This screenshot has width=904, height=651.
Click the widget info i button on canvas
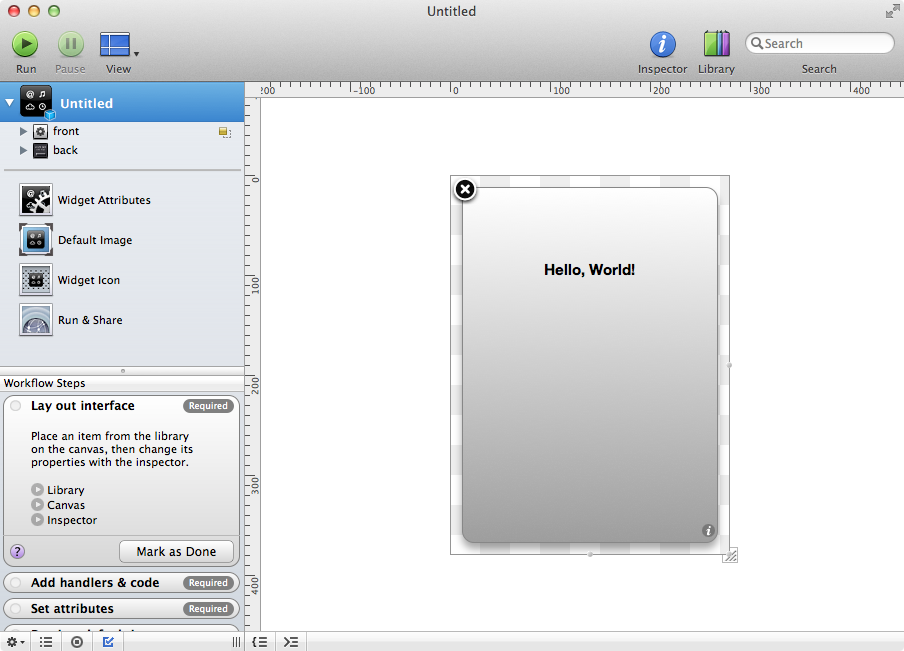(708, 530)
